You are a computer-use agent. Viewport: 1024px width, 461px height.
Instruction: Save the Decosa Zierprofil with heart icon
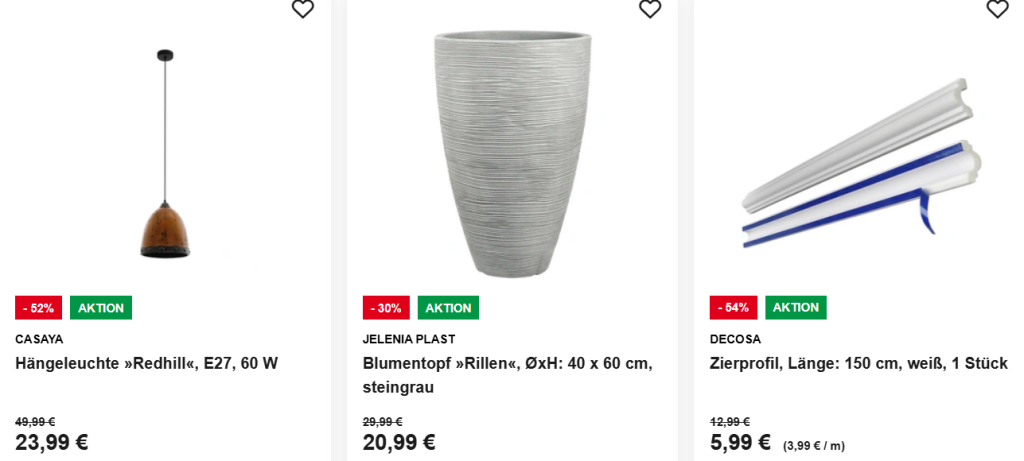click(997, 9)
